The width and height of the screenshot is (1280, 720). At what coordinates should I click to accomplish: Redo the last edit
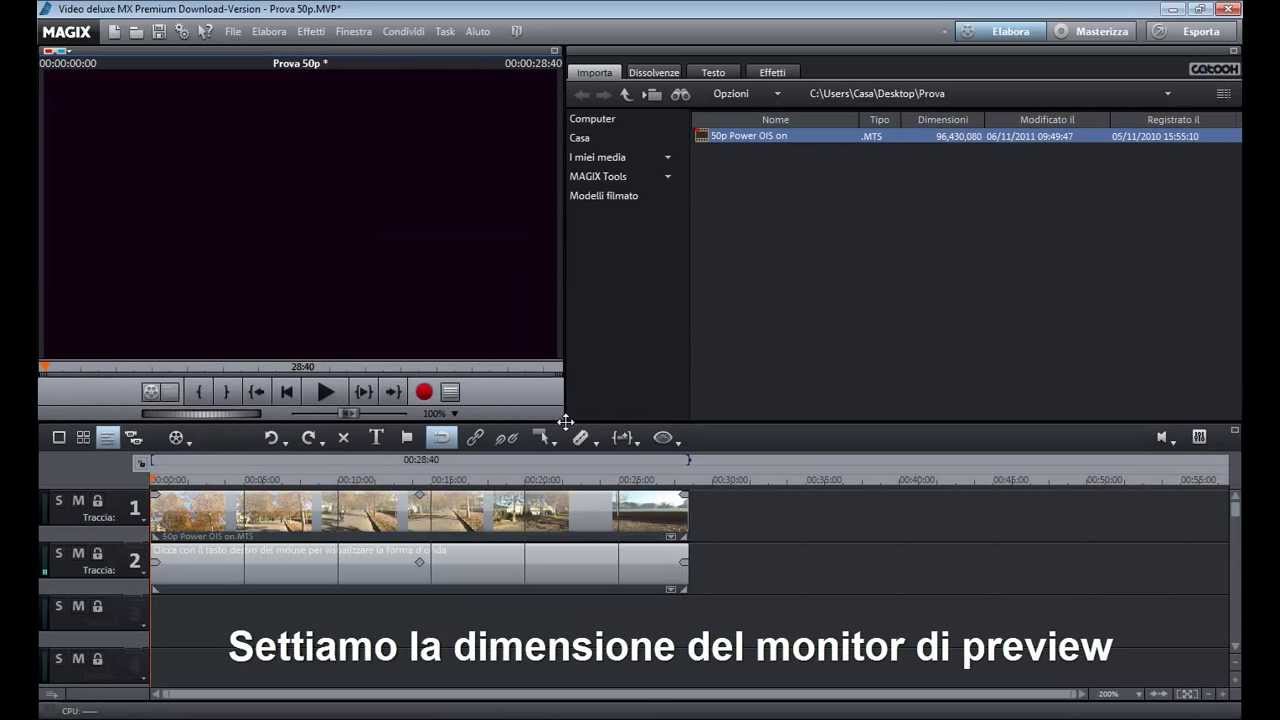(308, 438)
